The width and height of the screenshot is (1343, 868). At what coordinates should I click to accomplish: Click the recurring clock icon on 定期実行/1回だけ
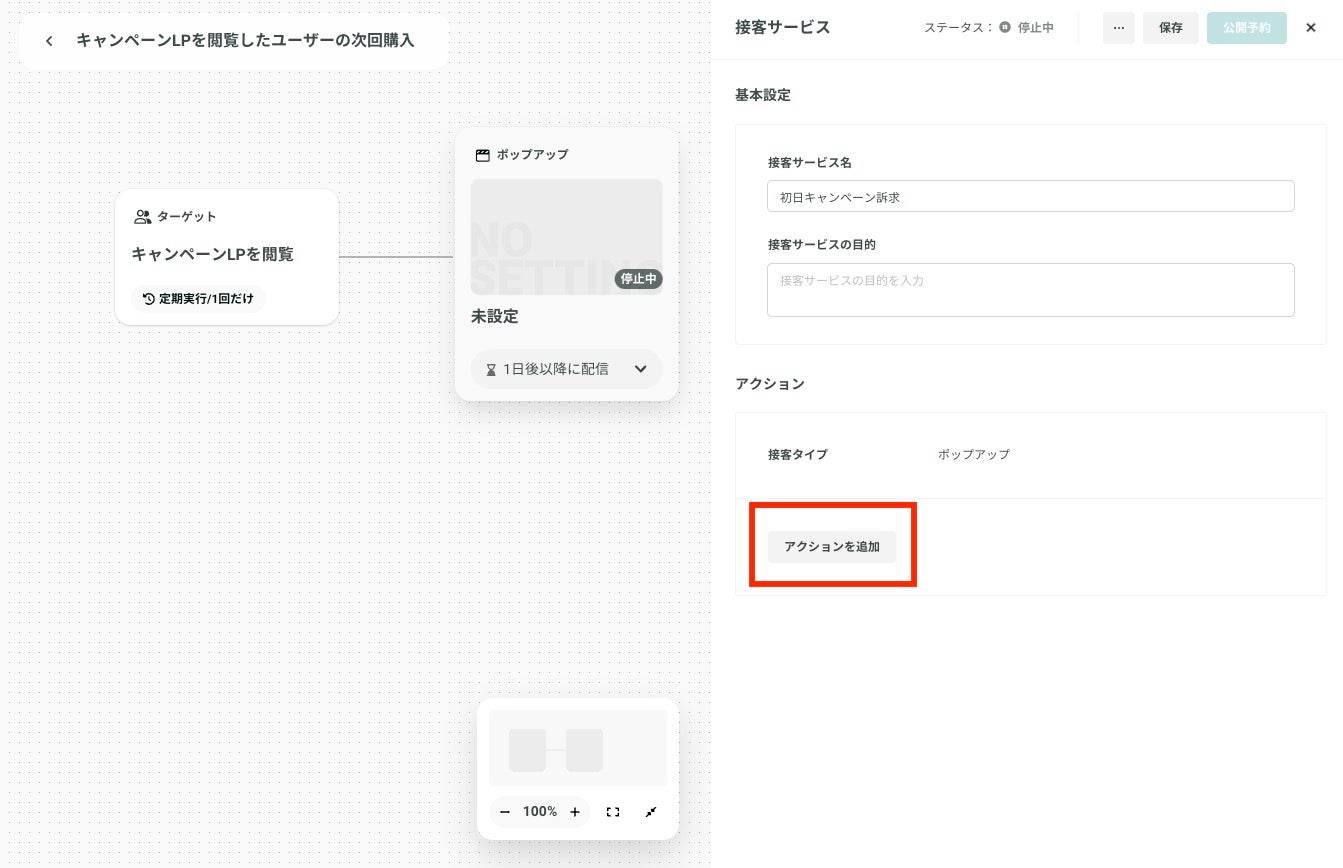coord(149,298)
